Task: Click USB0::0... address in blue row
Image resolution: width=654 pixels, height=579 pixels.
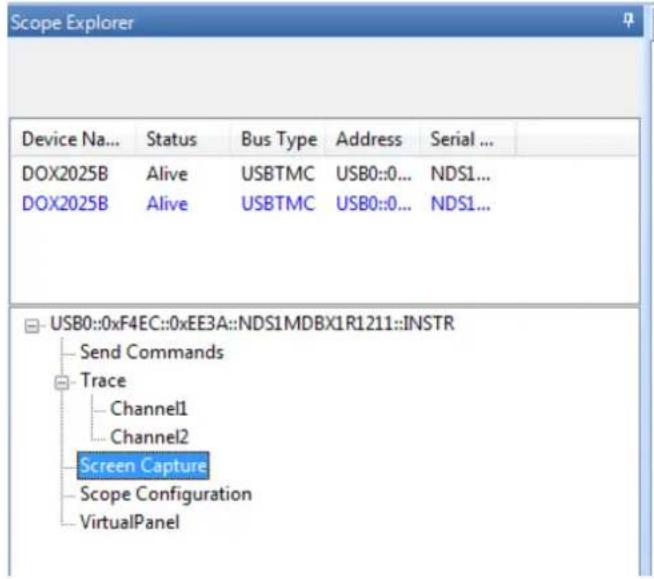Action: click(x=374, y=204)
